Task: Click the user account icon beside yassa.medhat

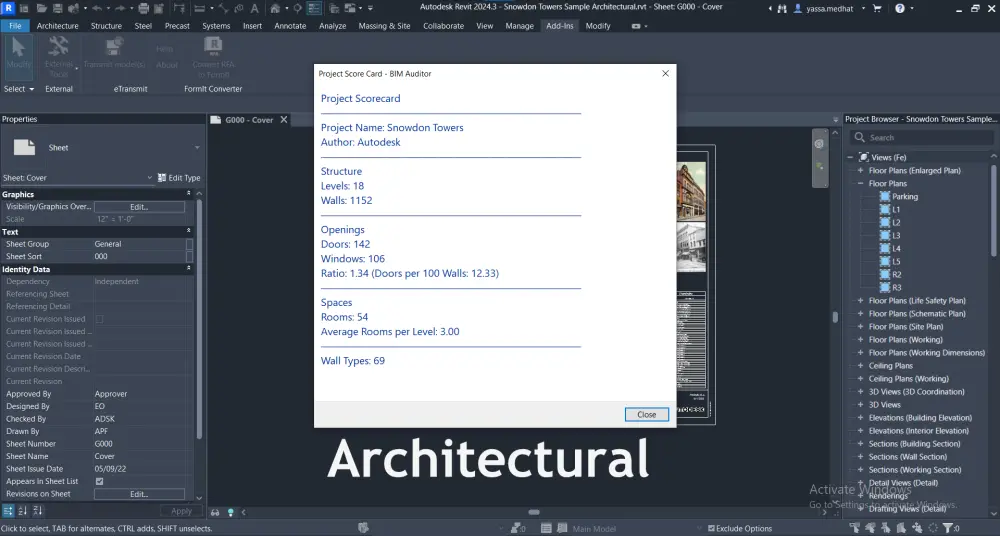Action: [x=797, y=8]
